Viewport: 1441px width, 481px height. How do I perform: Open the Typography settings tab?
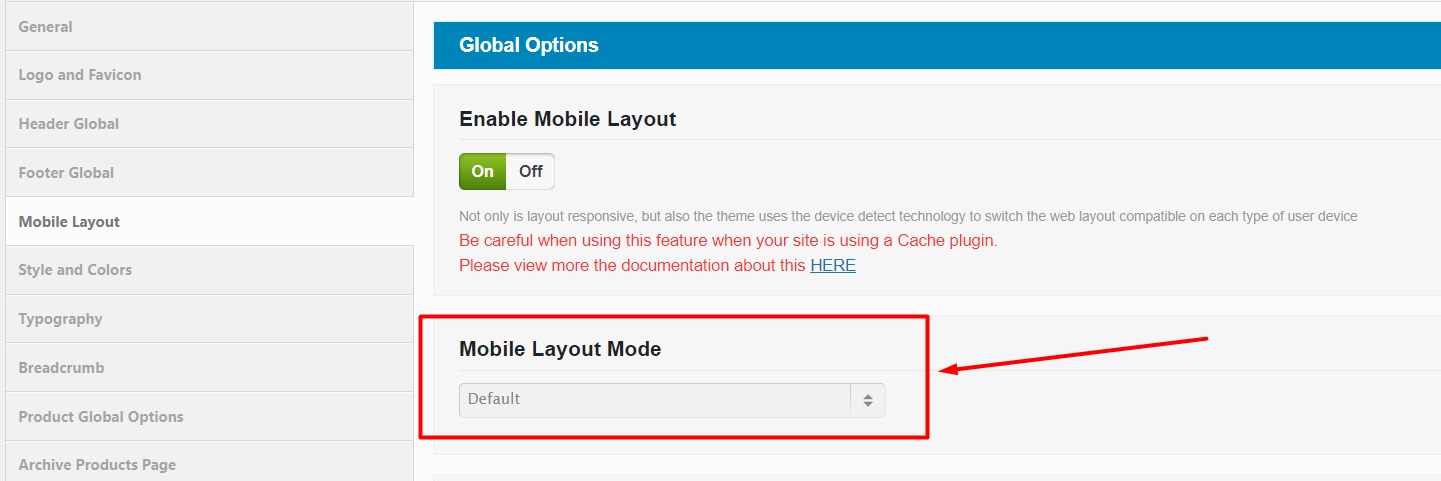pyautogui.click(x=61, y=319)
